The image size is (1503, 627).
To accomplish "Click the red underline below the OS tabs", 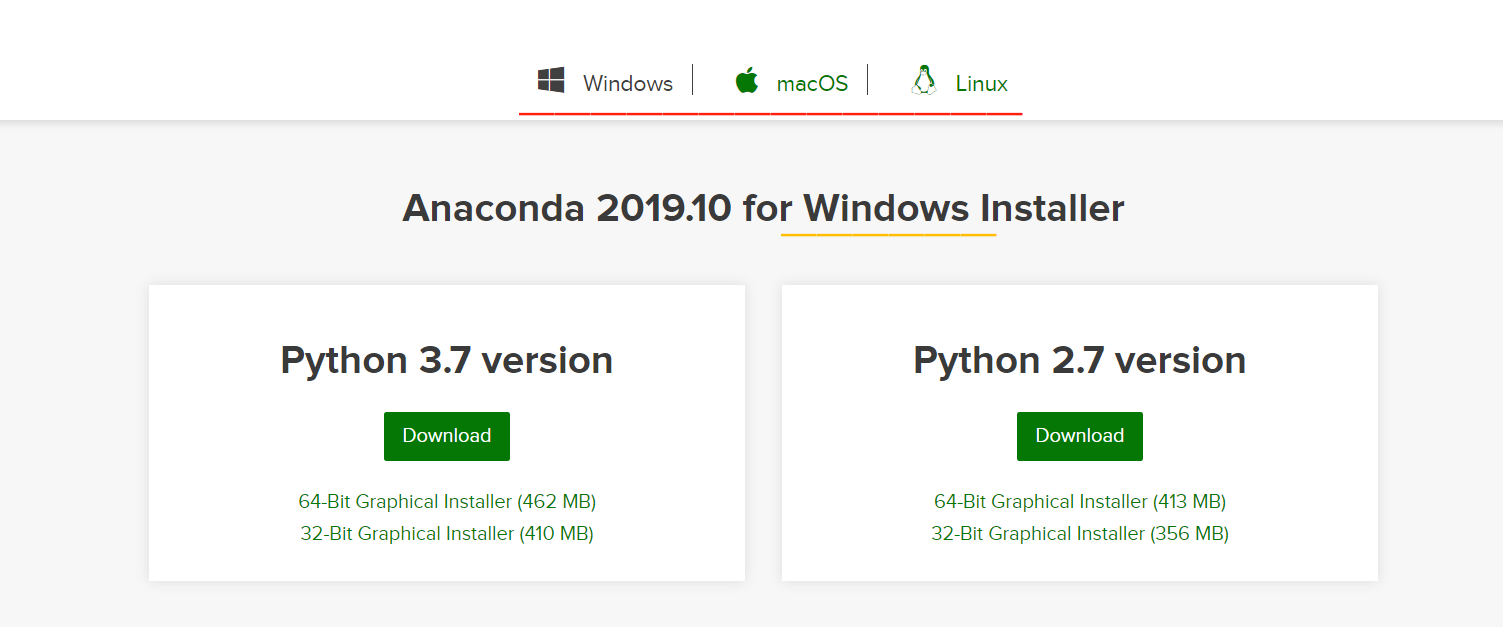I will [770, 114].
